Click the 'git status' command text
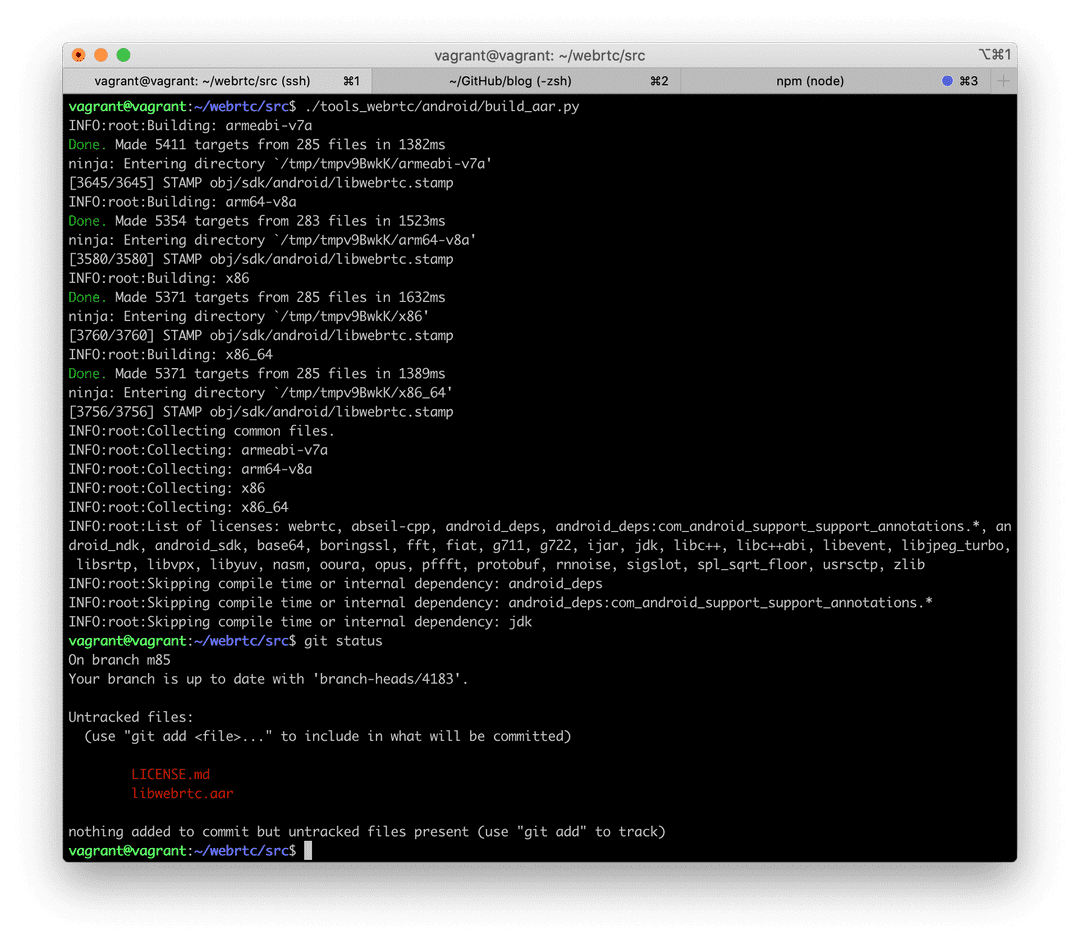Viewport: 1080px width, 945px height. click(343, 641)
